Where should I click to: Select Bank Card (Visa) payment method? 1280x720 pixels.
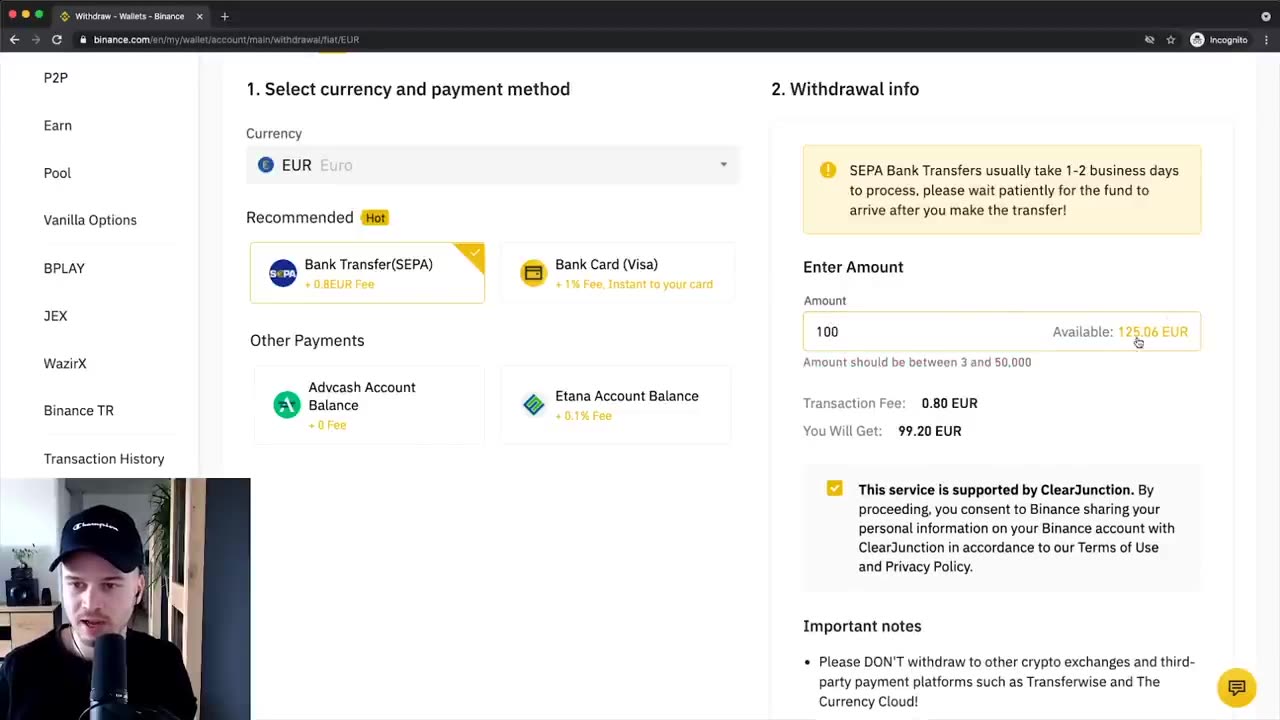tap(617, 273)
